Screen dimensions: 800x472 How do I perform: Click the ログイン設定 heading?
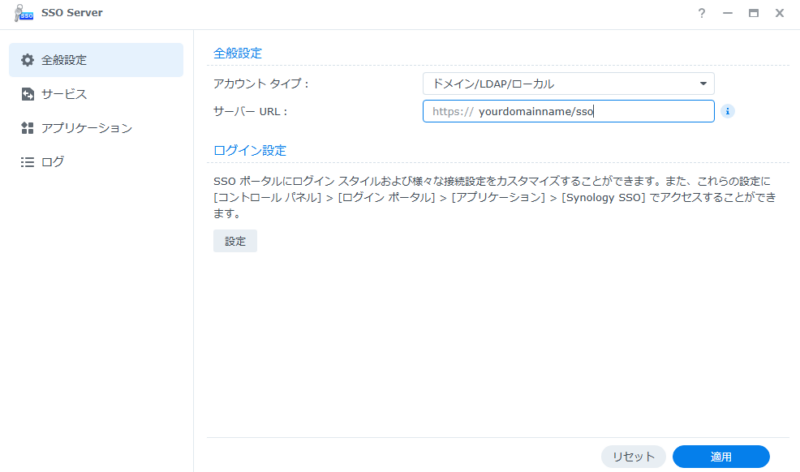coord(249,151)
